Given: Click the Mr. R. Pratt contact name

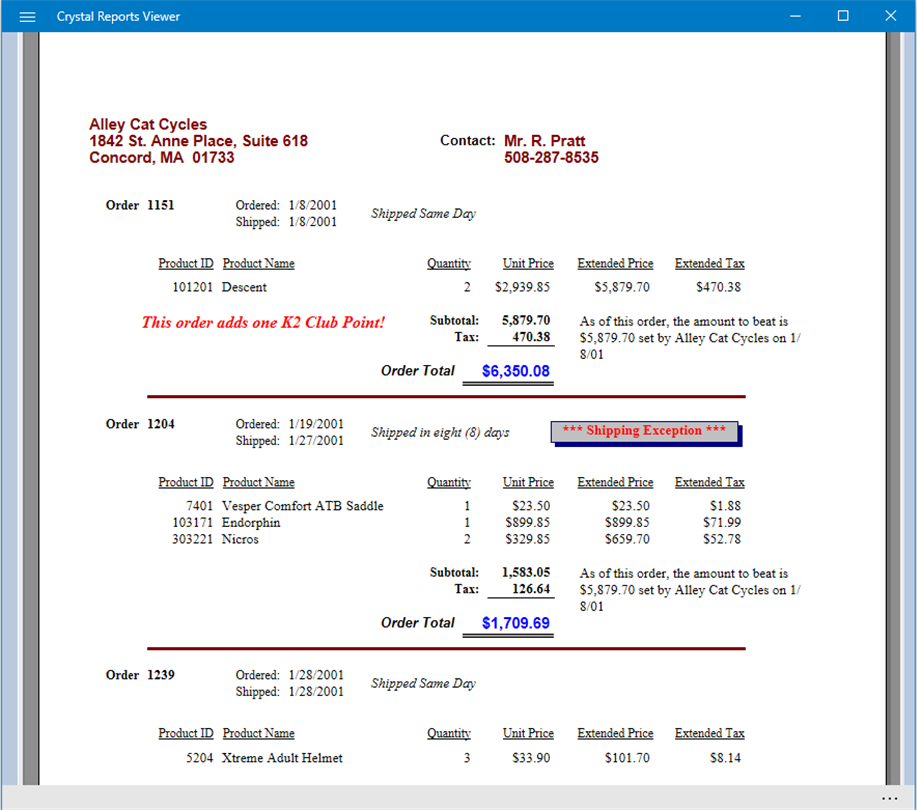Looking at the screenshot, I should click(544, 141).
